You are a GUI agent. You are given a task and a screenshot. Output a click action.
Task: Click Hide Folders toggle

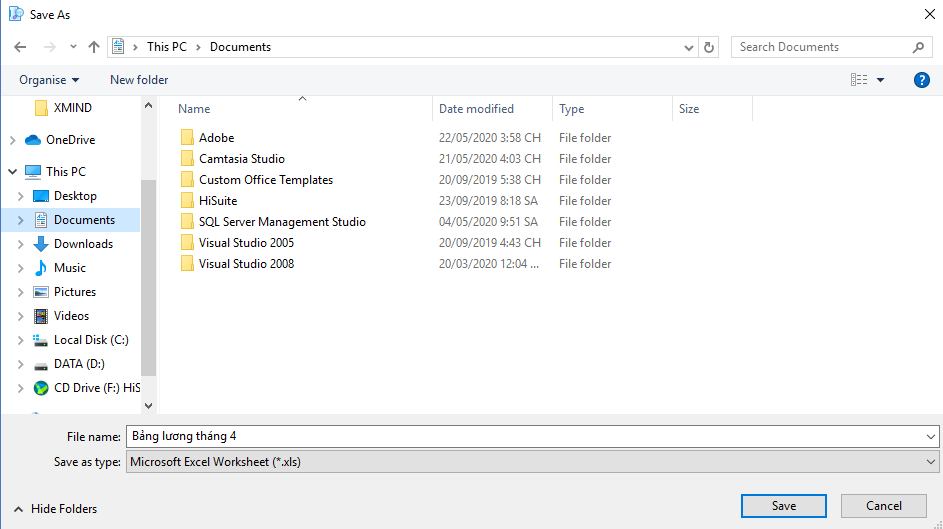point(55,509)
